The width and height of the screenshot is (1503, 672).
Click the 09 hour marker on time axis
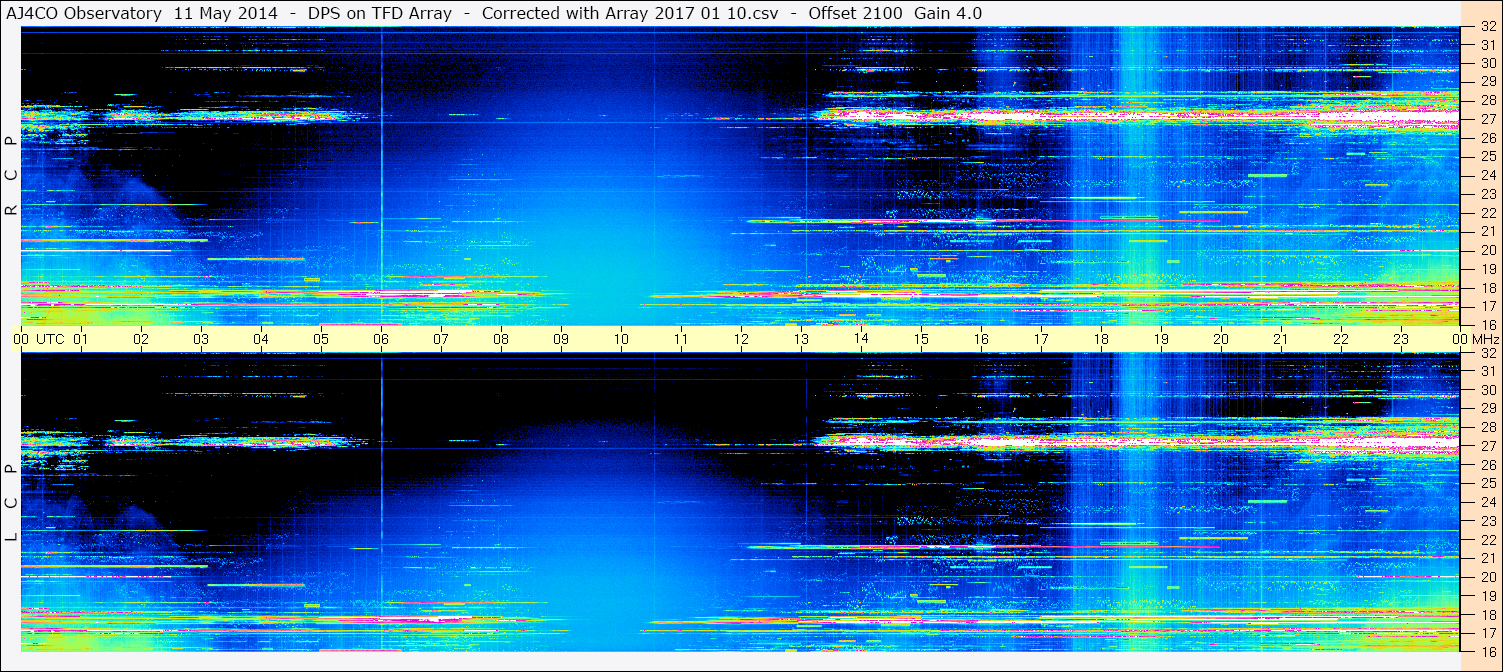(561, 339)
